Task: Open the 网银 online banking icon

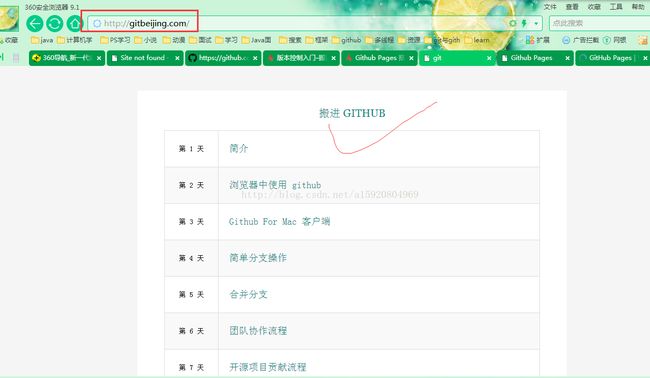Action: pyautogui.click(x=615, y=40)
